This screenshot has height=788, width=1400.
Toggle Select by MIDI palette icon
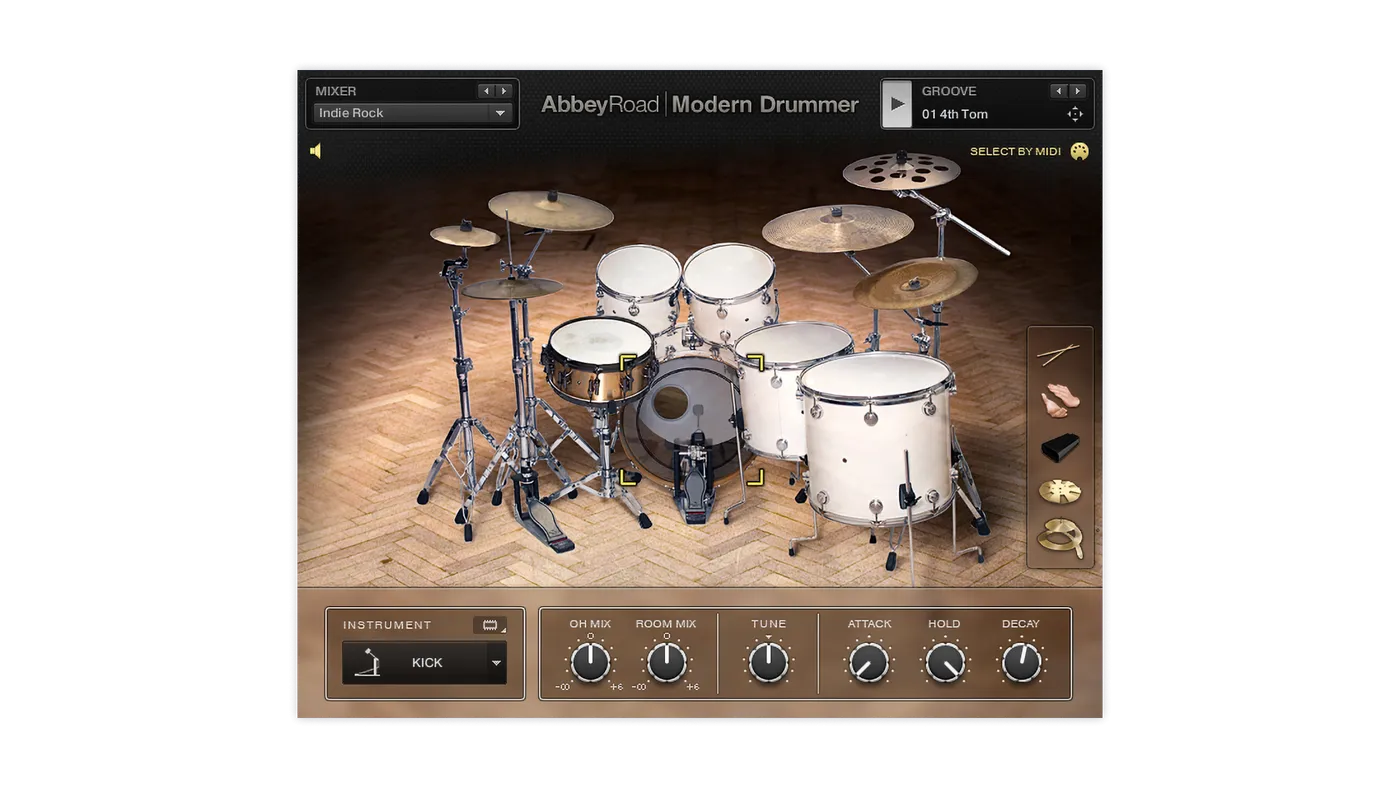click(1079, 151)
